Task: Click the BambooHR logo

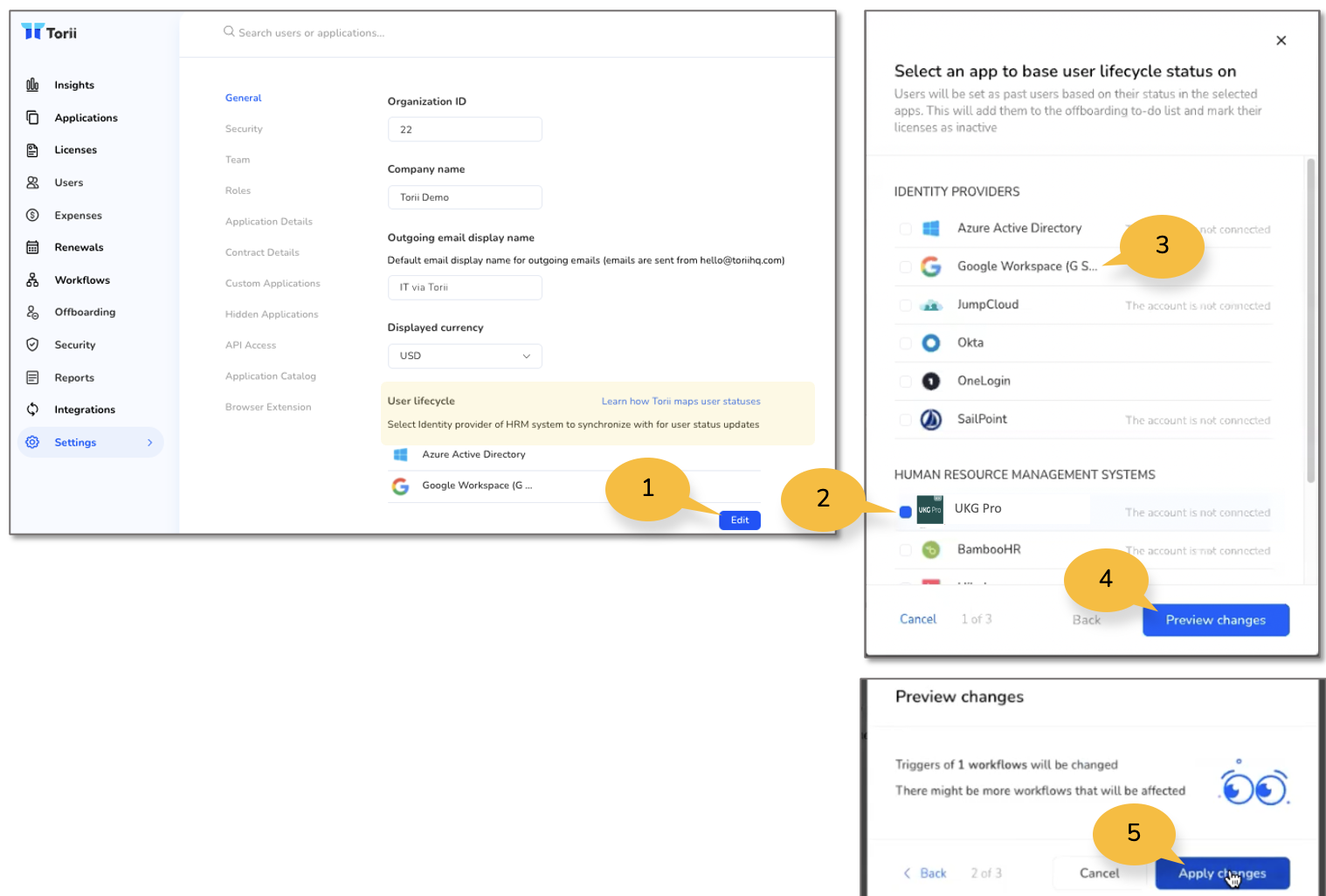Action: click(x=931, y=549)
